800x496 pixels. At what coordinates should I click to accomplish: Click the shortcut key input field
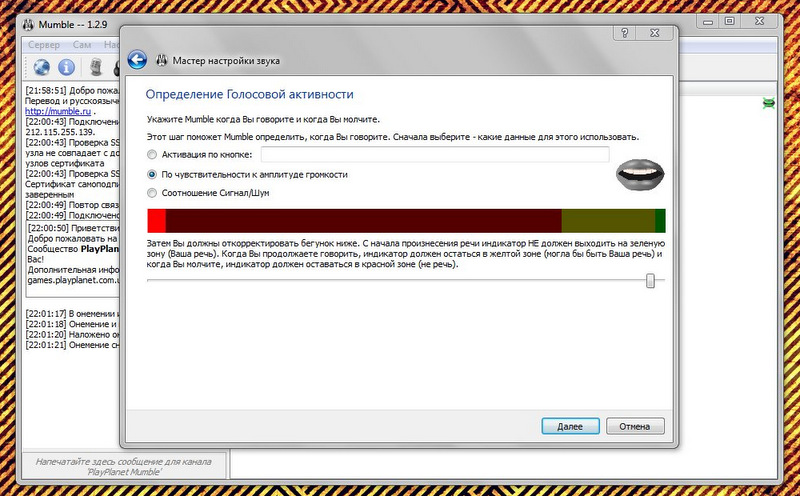(x=435, y=154)
